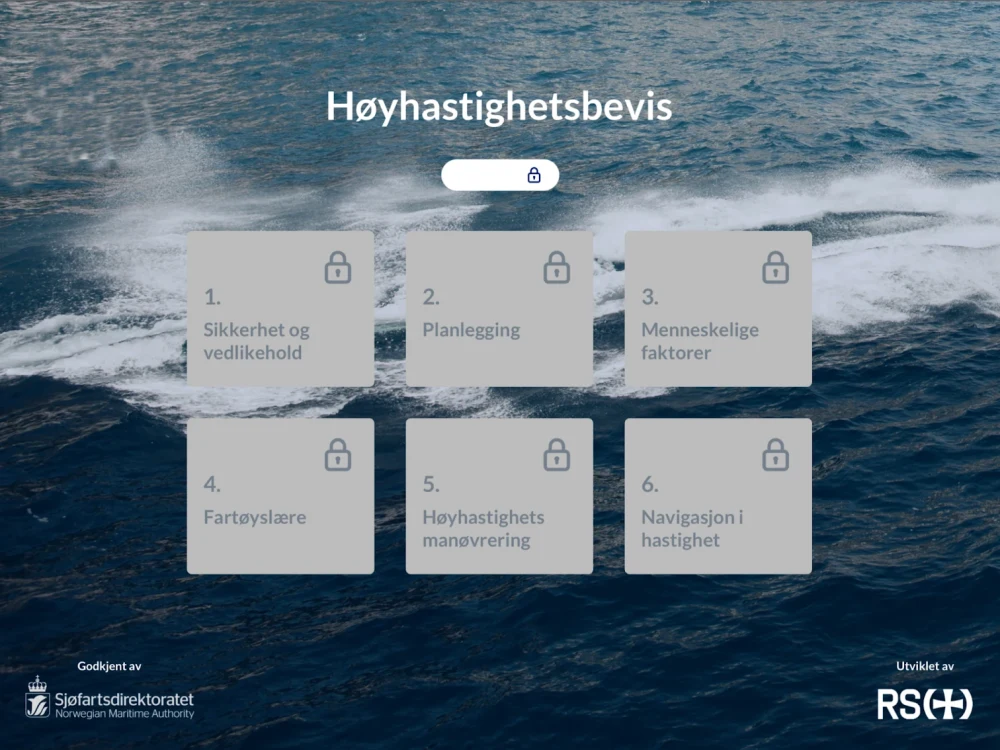The width and height of the screenshot is (1000, 750).
Task: Click the Utviklet av label
Action: pyautogui.click(x=925, y=665)
